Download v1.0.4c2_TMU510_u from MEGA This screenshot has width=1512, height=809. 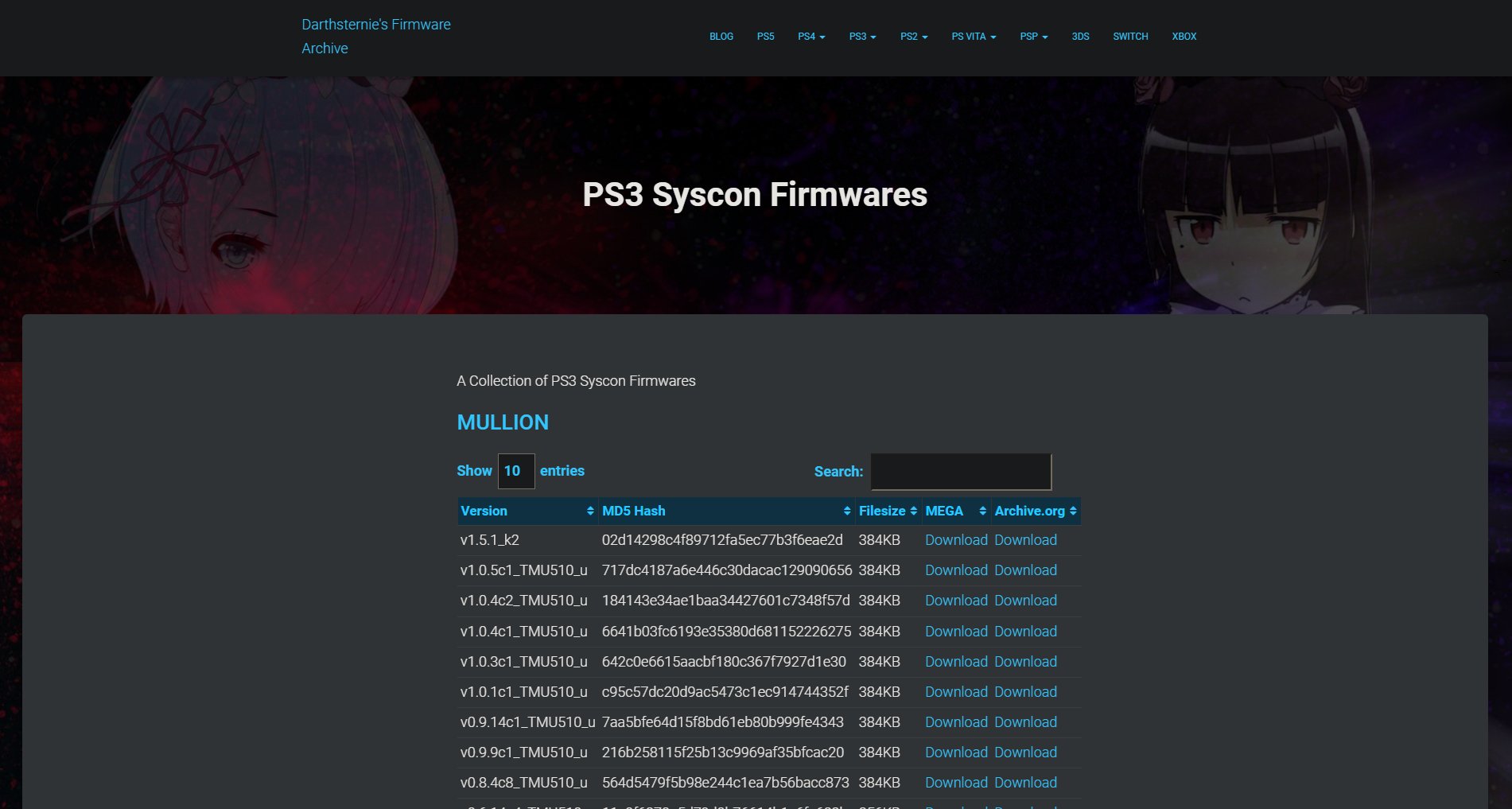pos(956,601)
